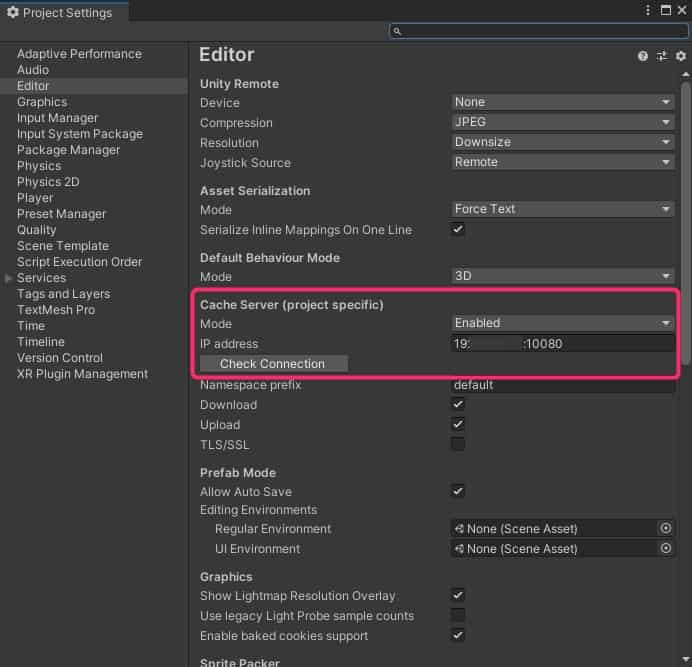The width and height of the screenshot is (692, 667).
Task: Toggle the Allow Auto Save checkbox
Action: [458, 490]
